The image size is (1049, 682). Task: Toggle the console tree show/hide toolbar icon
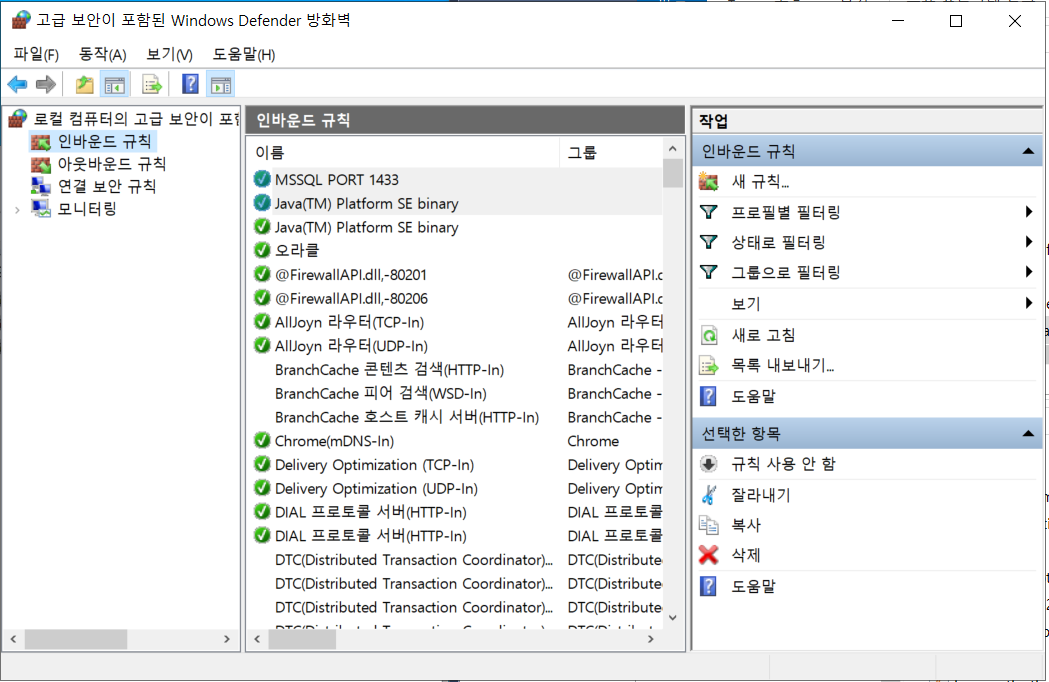[x=114, y=84]
